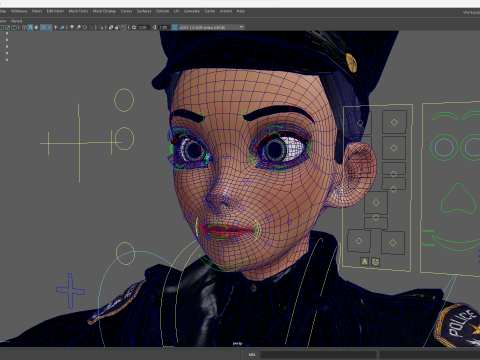Image resolution: width=480 pixels, height=360 pixels.
Task: Click left small icon below face sliders
Action: pos(365,262)
